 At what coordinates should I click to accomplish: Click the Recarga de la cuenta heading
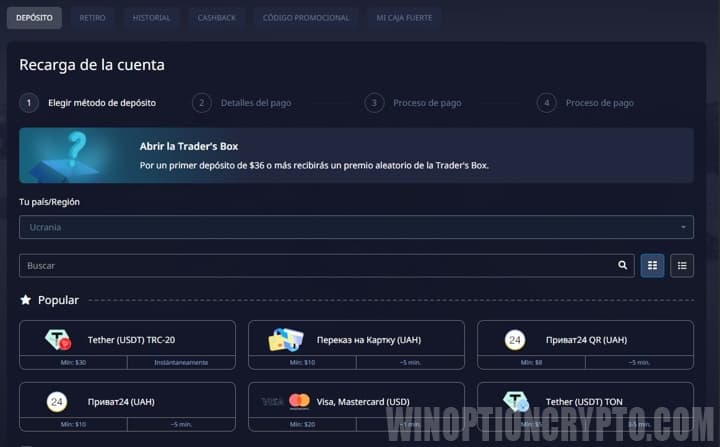pyautogui.click(x=92, y=65)
